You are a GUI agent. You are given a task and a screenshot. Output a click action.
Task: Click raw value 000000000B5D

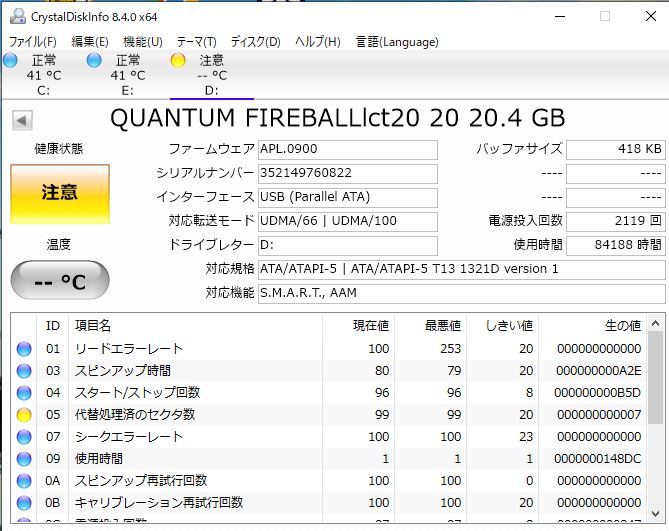[597, 393]
